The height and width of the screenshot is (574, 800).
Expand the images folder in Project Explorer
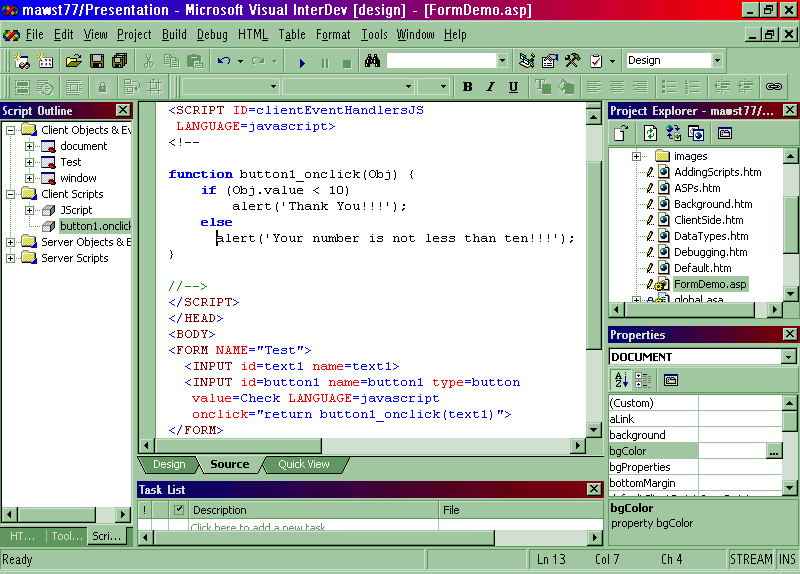click(x=636, y=156)
